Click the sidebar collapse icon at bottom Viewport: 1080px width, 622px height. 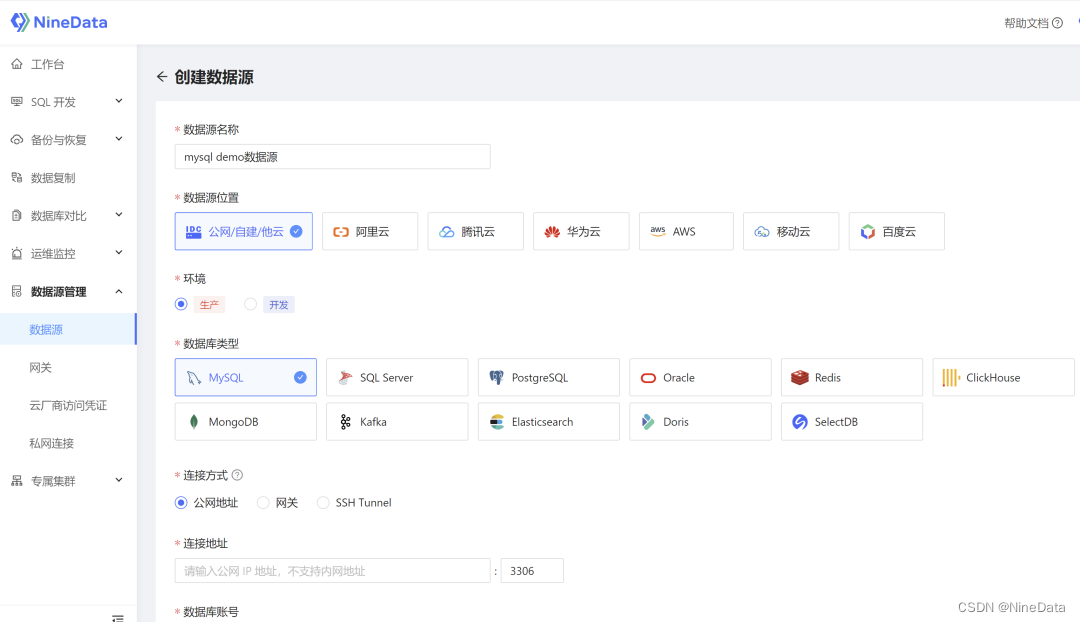[118, 618]
